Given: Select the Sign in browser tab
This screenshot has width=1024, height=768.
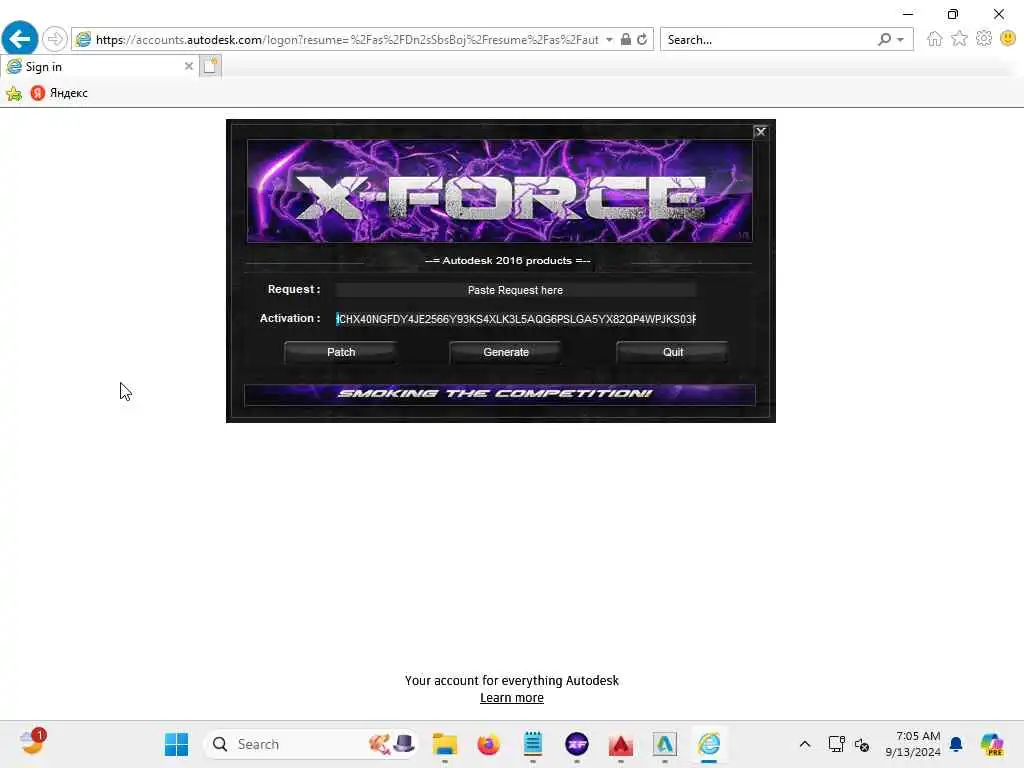Looking at the screenshot, I should pyautogui.click(x=98, y=66).
